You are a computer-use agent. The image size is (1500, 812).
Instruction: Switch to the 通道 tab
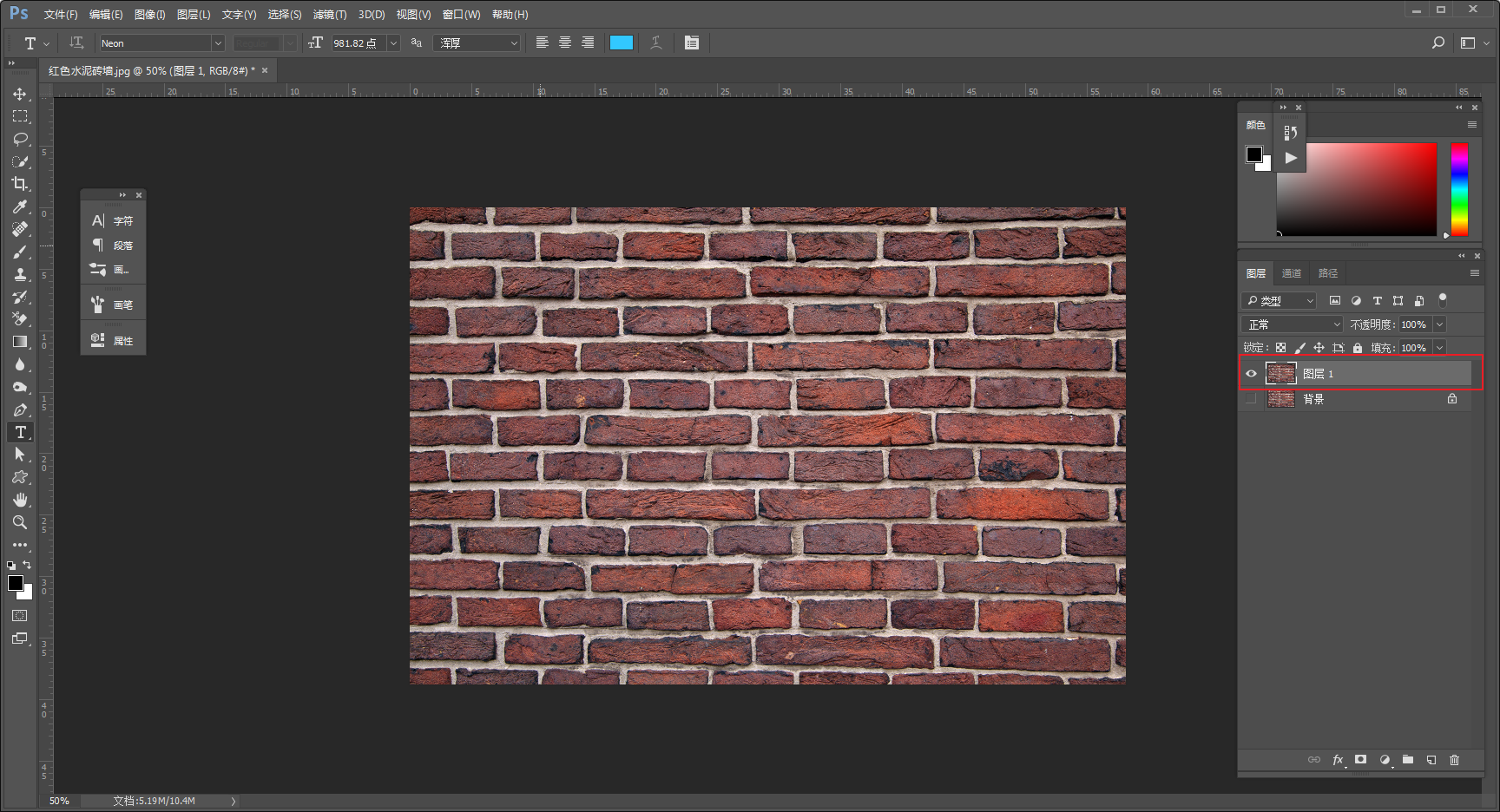click(x=1292, y=273)
